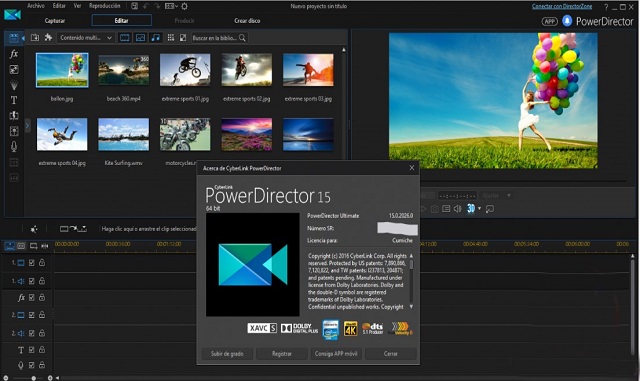Save project using the top disk icon

(x=134, y=6)
